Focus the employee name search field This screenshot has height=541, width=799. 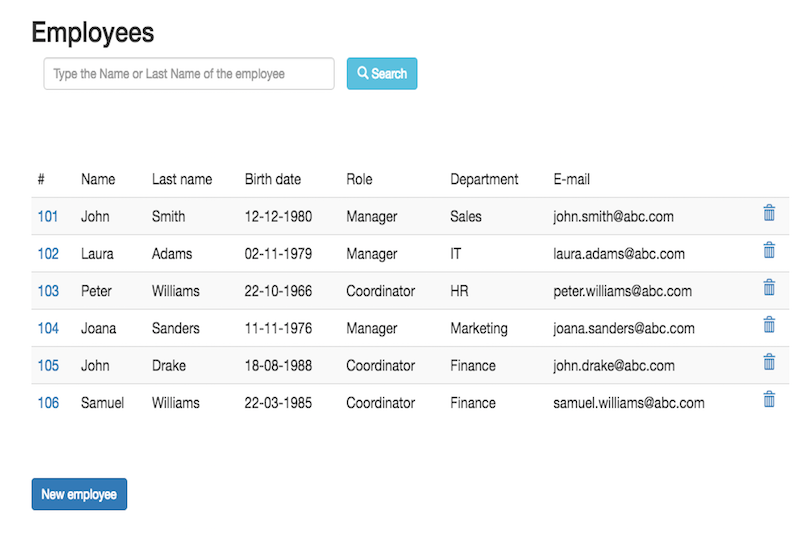[x=189, y=73]
